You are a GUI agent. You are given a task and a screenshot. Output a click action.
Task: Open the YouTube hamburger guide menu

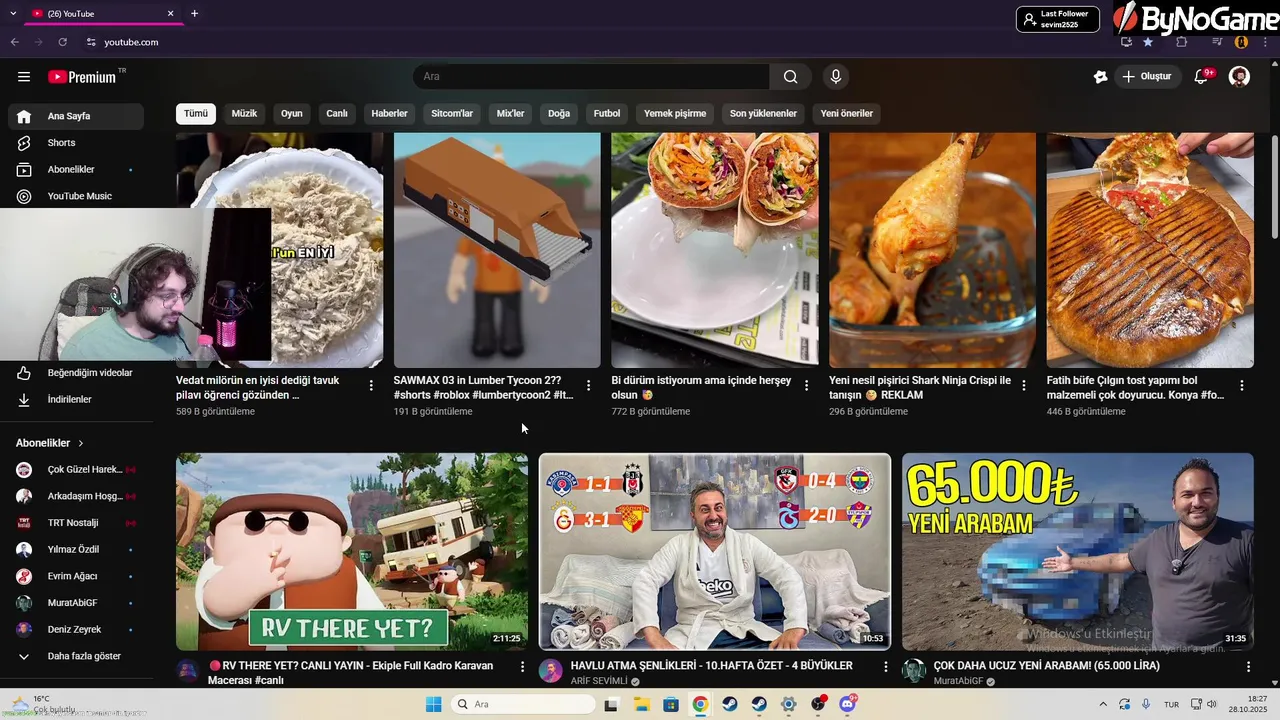tap(24, 77)
